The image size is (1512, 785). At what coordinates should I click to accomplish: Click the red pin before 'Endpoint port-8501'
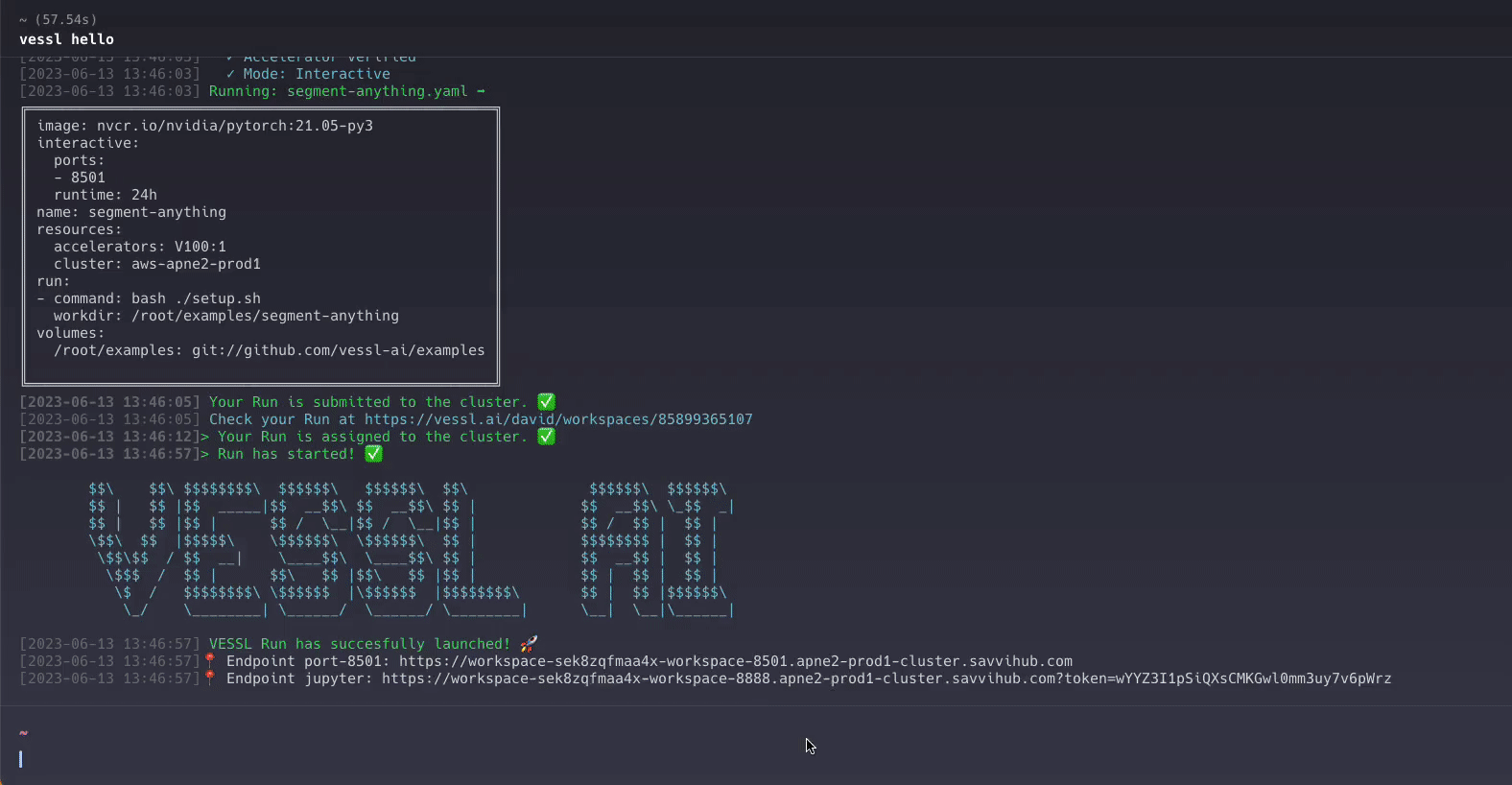210,661
